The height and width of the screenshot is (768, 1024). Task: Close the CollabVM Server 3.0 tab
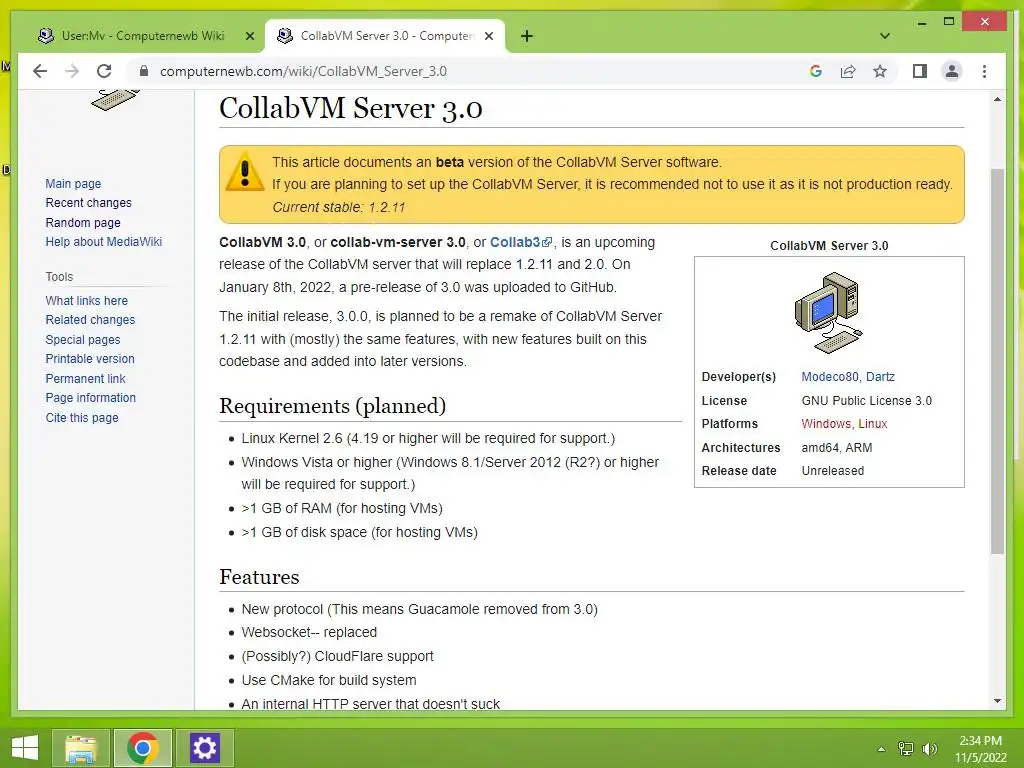point(488,36)
